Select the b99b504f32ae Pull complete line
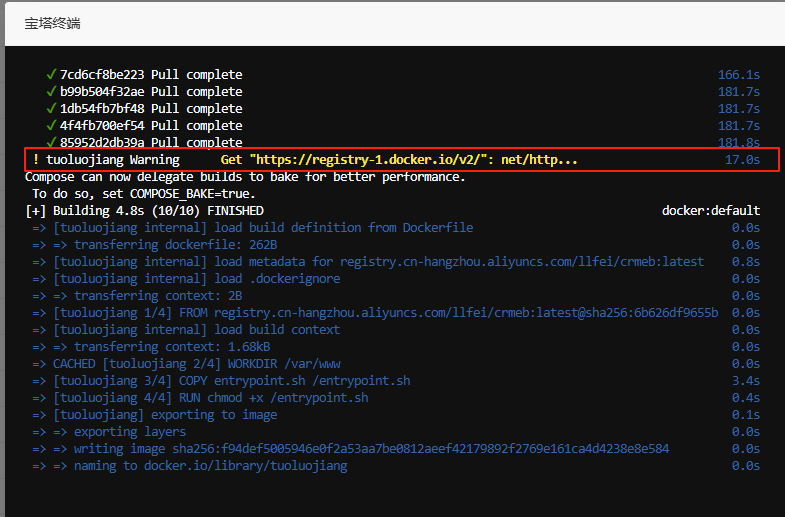 click(x=151, y=92)
